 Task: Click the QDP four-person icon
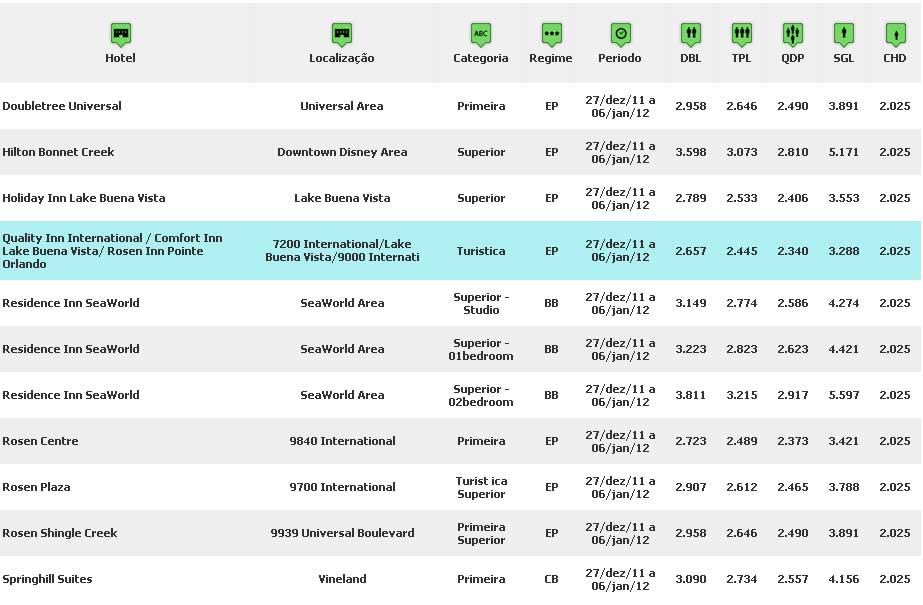tap(792, 34)
